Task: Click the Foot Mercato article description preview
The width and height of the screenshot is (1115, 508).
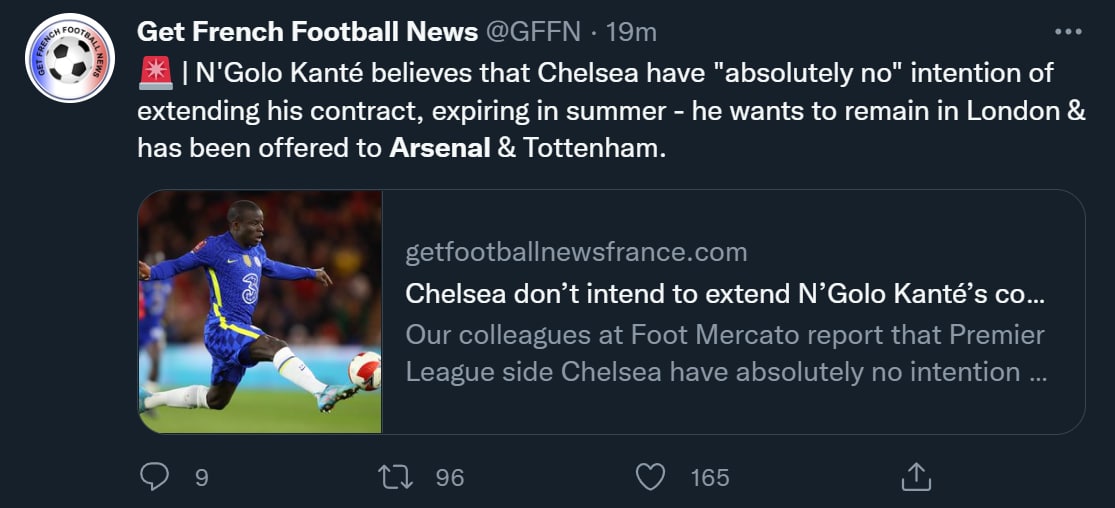Action: (x=725, y=353)
